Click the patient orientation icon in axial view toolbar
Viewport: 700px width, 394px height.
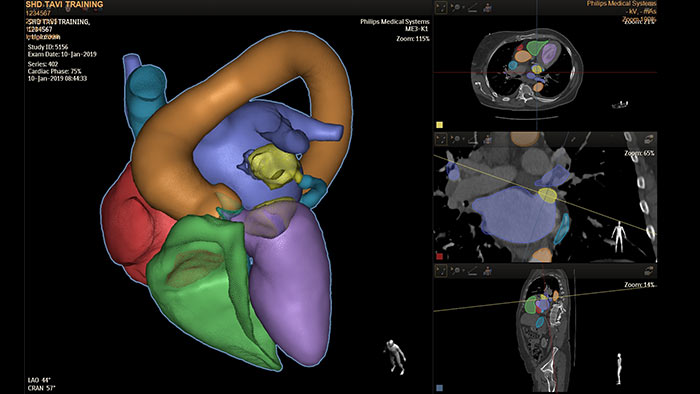coord(488,8)
